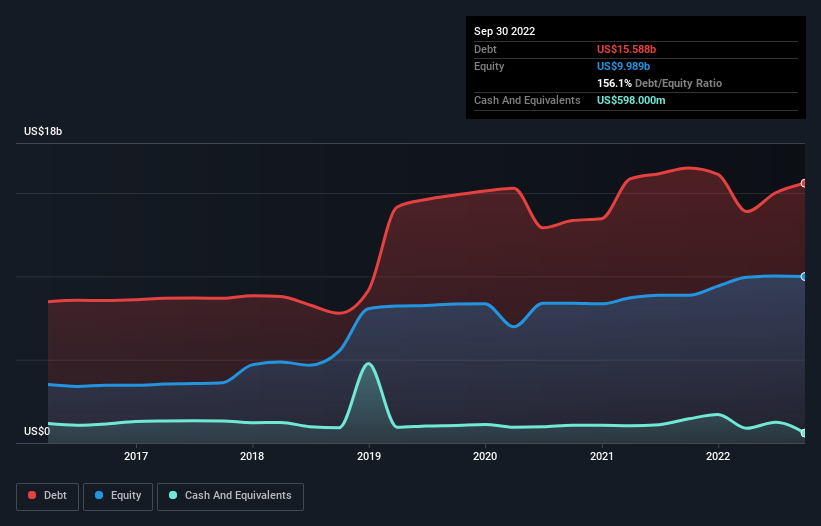Image resolution: width=821 pixels, height=526 pixels.
Task: Toggle the Equity legend button
Action: [118, 497]
